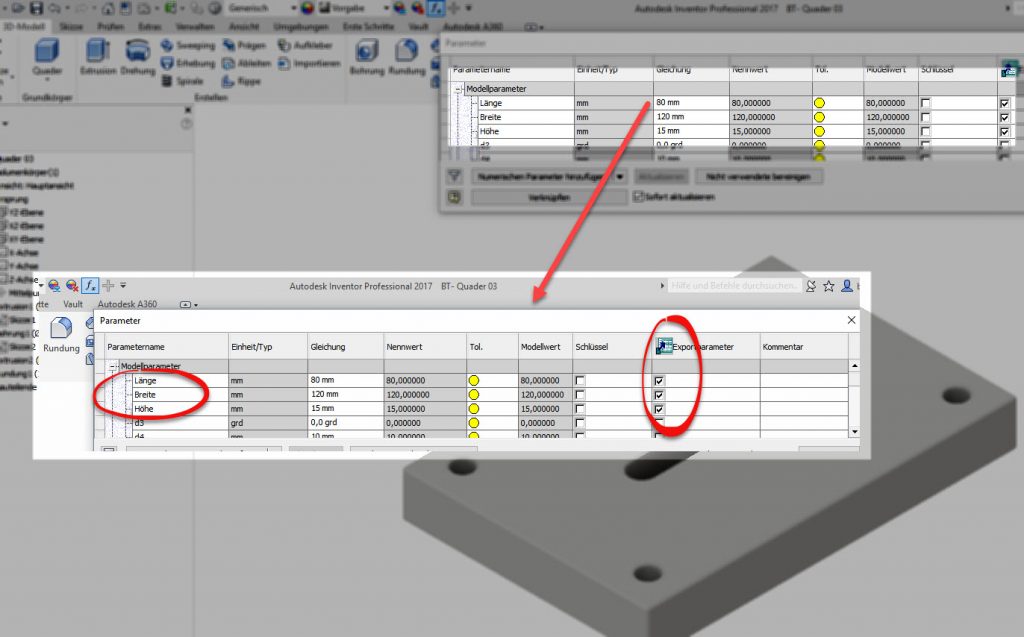Click the Home icon in the quick access toolbar
Viewport: 1024px width, 637px height.
click(108, 8)
